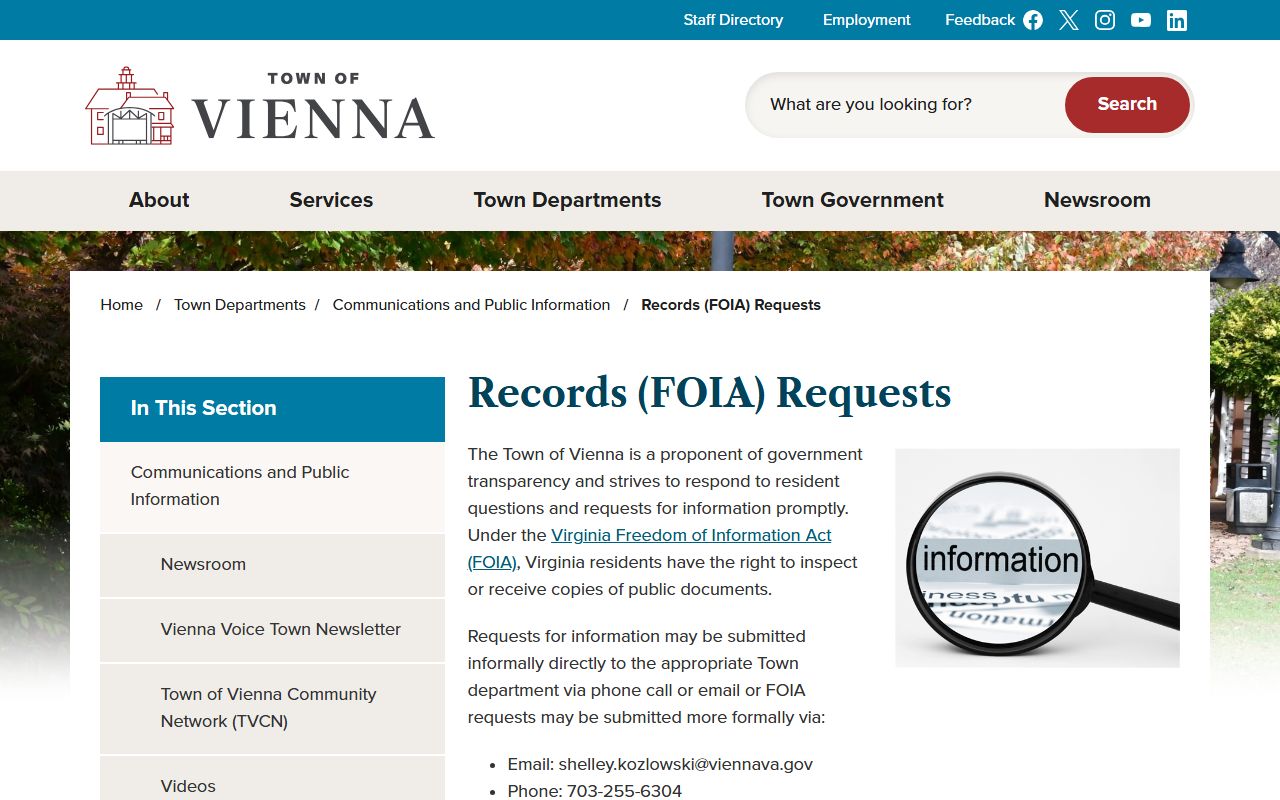Open Virginia Freedom of Information Act link
1280x800 pixels.
click(x=650, y=549)
